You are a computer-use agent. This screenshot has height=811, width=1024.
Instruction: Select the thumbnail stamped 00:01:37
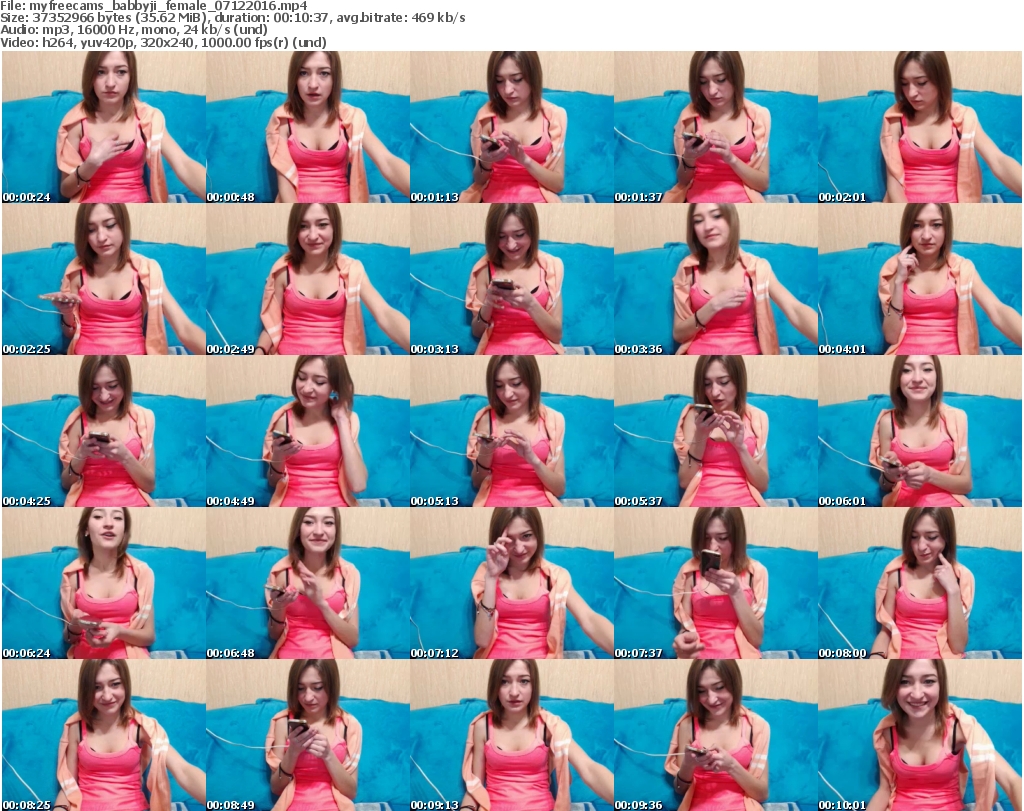tap(716, 127)
